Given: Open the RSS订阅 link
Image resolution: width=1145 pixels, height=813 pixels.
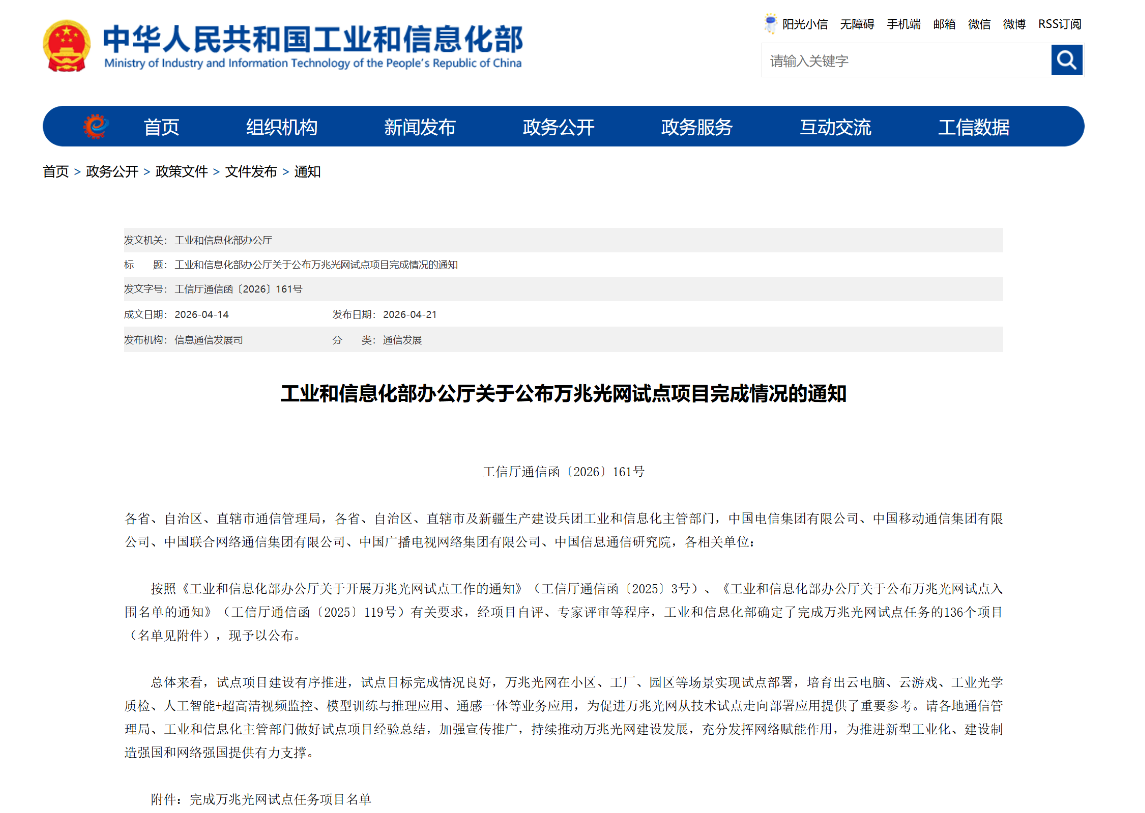Looking at the screenshot, I should [x=1060, y=24].
